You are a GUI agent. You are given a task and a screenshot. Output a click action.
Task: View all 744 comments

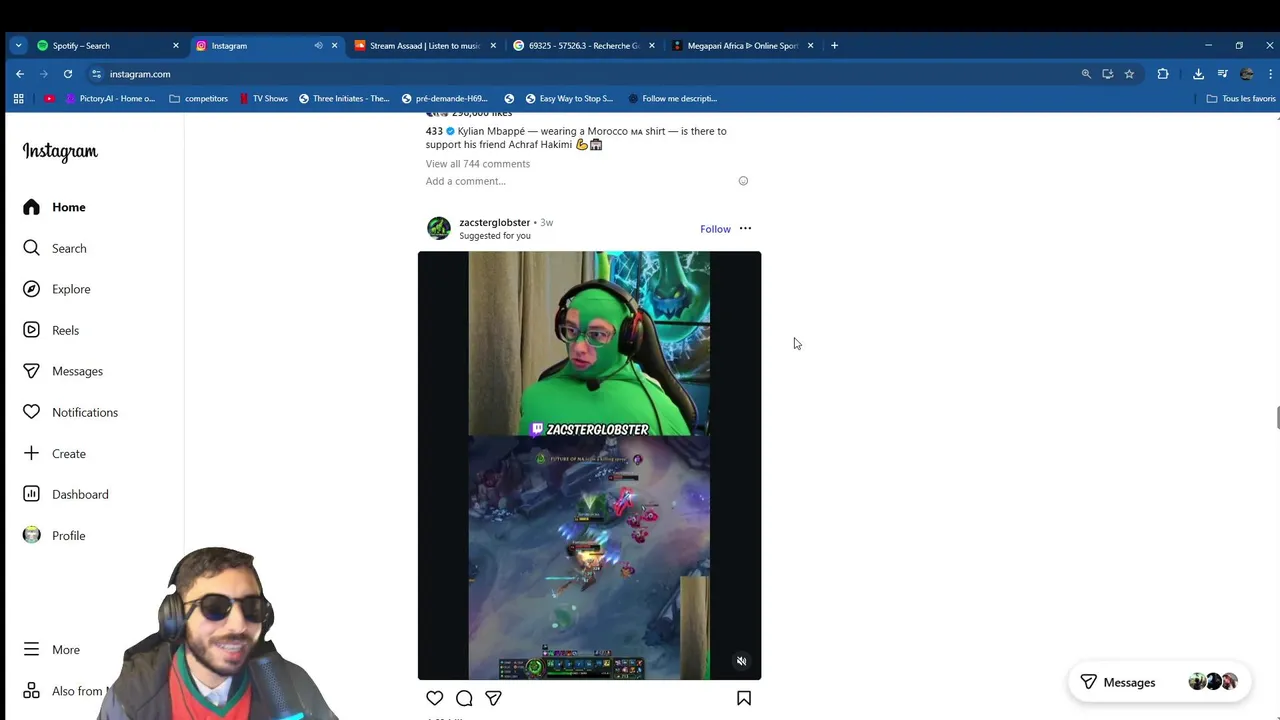(478, 164)
